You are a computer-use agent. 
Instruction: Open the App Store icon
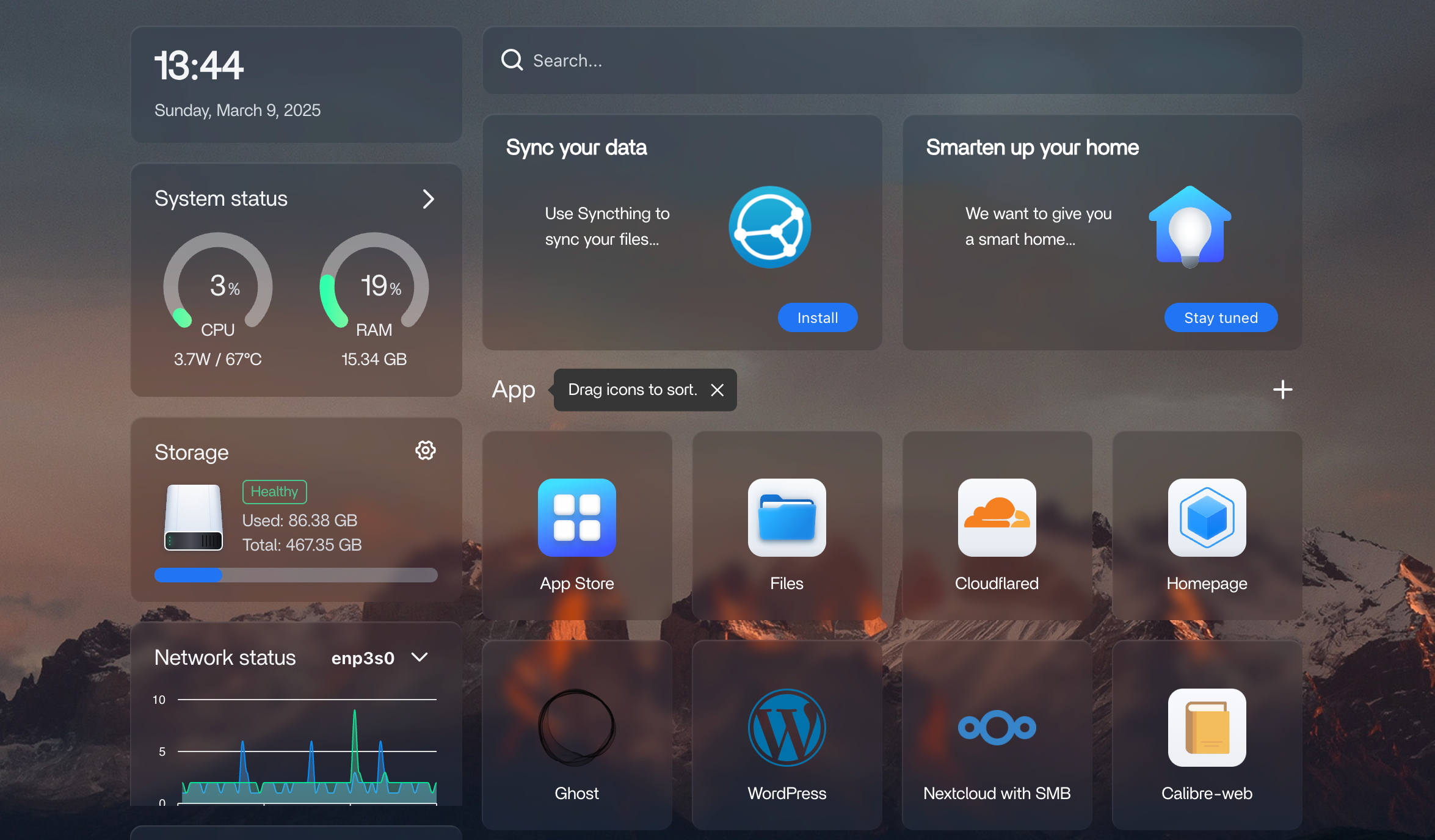click(576, 518)
